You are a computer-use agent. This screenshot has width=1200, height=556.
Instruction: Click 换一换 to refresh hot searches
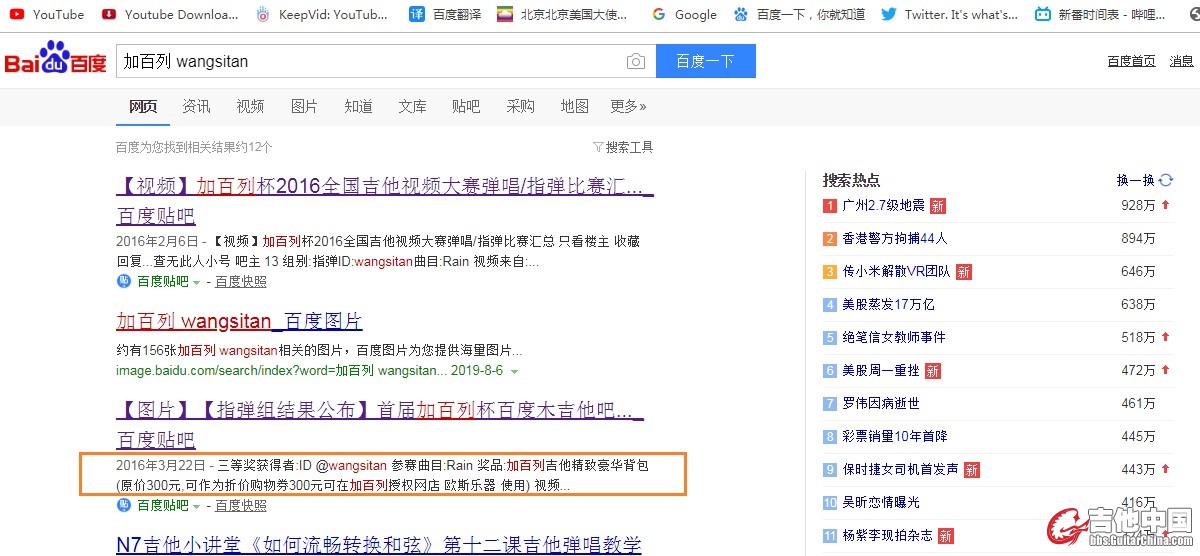[x=1135, y=180]
